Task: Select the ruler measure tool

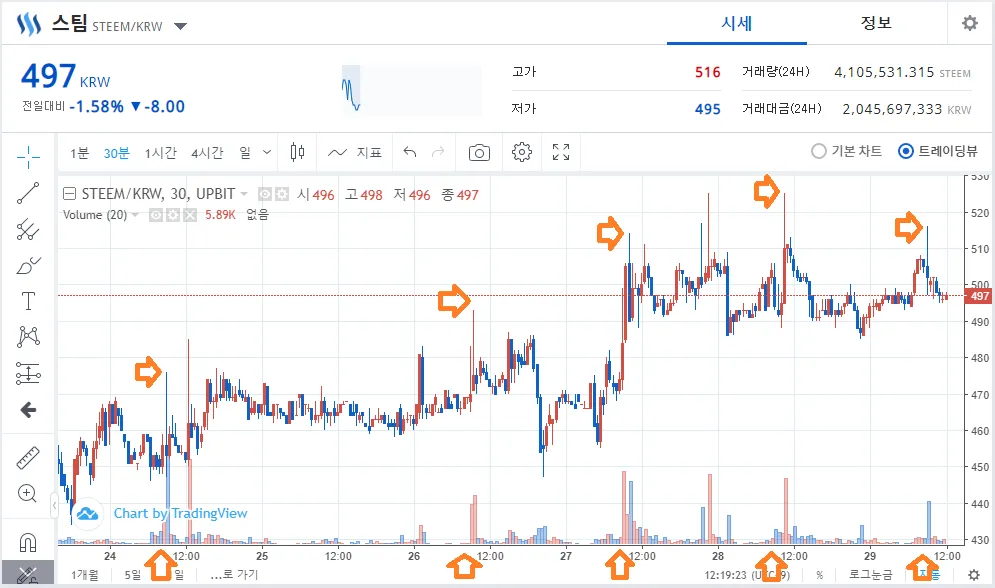Action: point(28,457)
